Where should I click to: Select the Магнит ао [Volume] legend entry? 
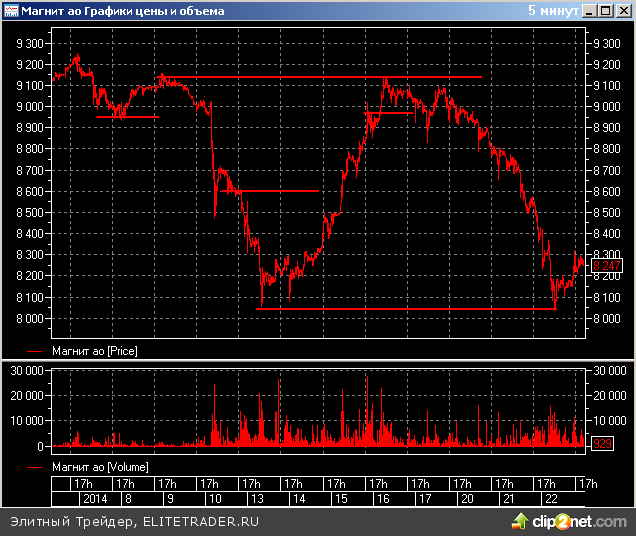pyautogui.click(x=98, y=467)
